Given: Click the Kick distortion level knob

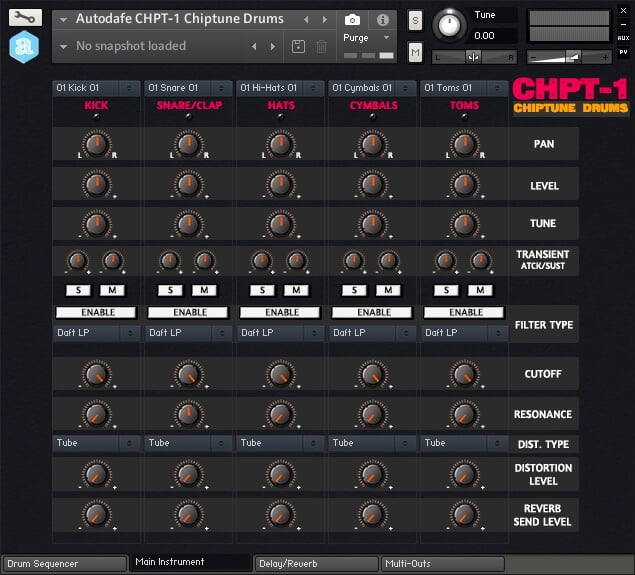Looking at the screenshot, I should pyautogui.click(x=96, y=475).
